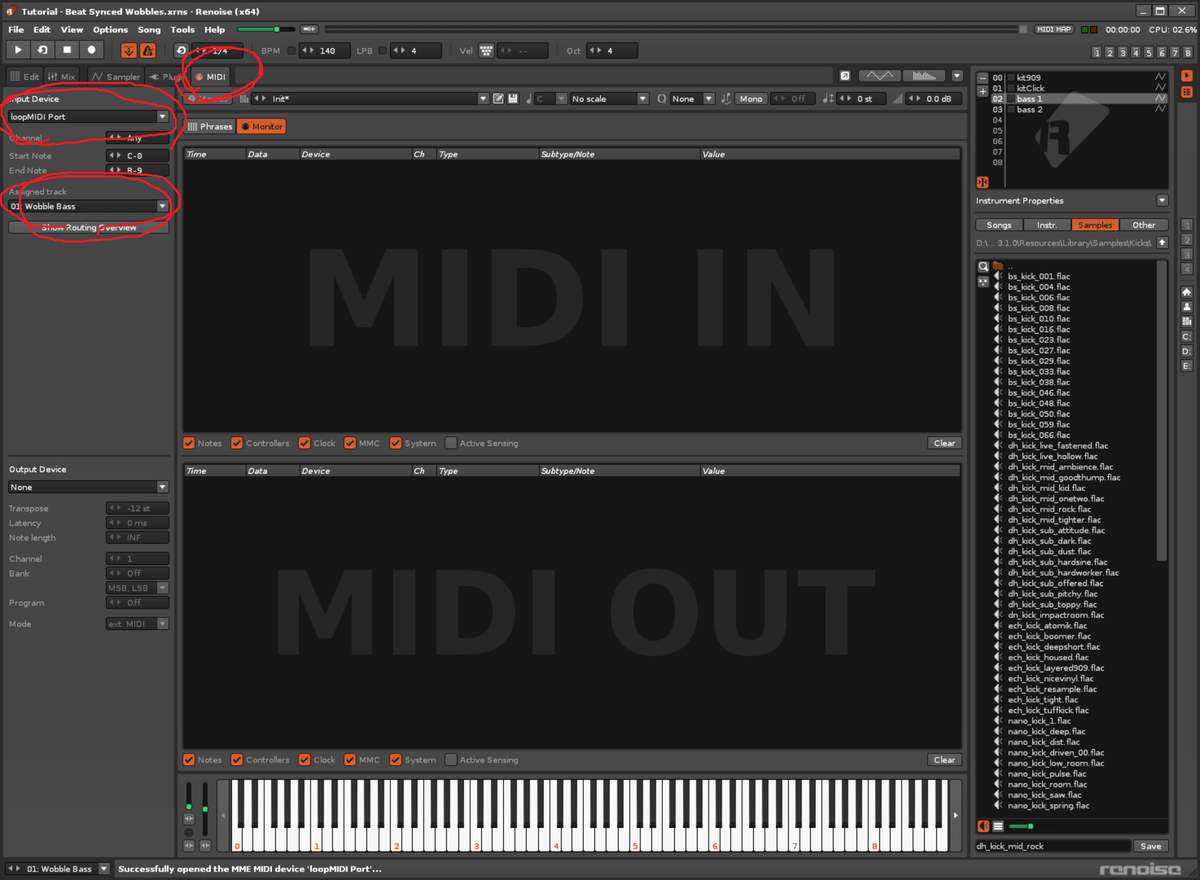Toggle the orange instrument box expand icon
This screenshot has width=1200, height=880.
[x=983, y=182]
